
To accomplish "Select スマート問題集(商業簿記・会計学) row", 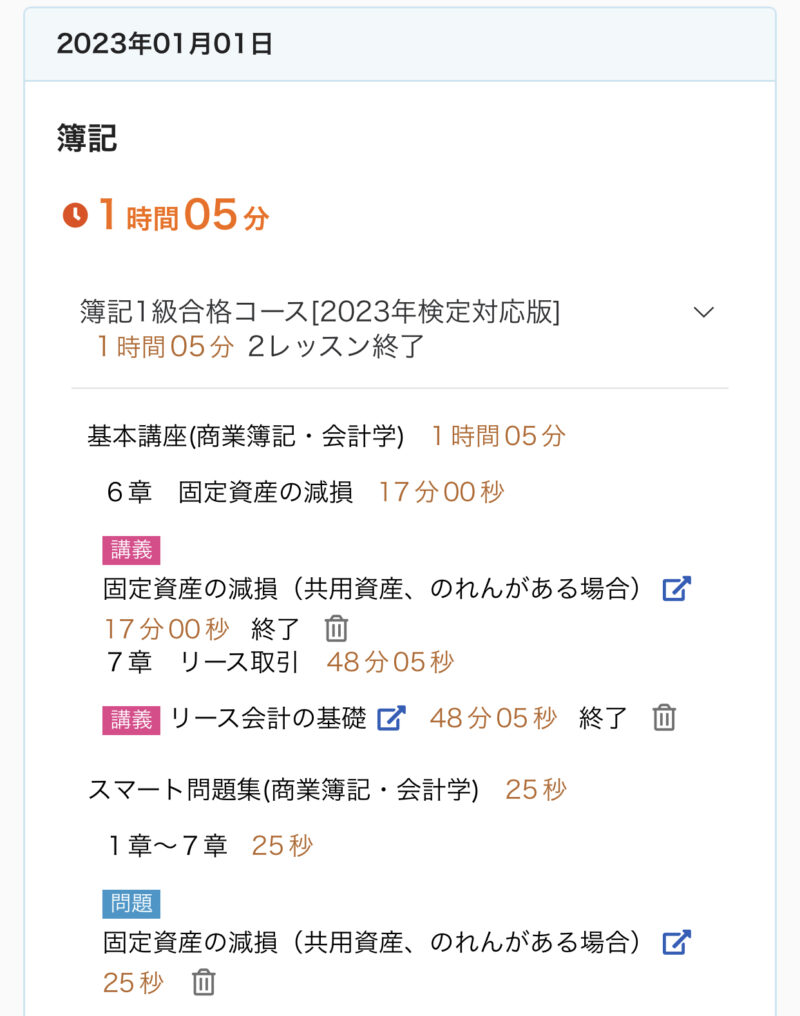I will tap(283, 790).
